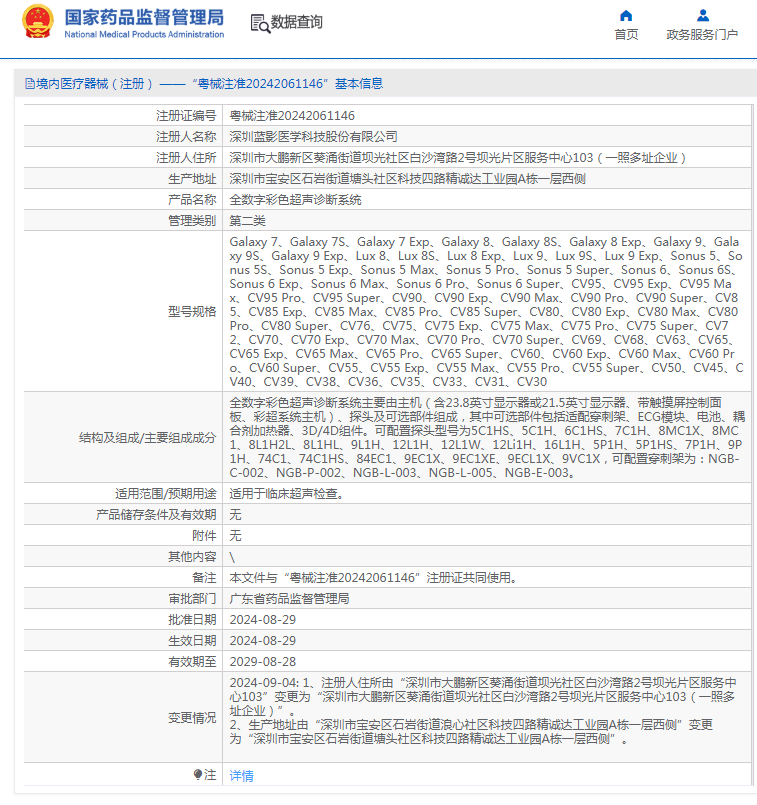Click the 注册人住所 row label
Viewport: 757px width, 805px height.
pyautogui.click(x=186, y=158)
